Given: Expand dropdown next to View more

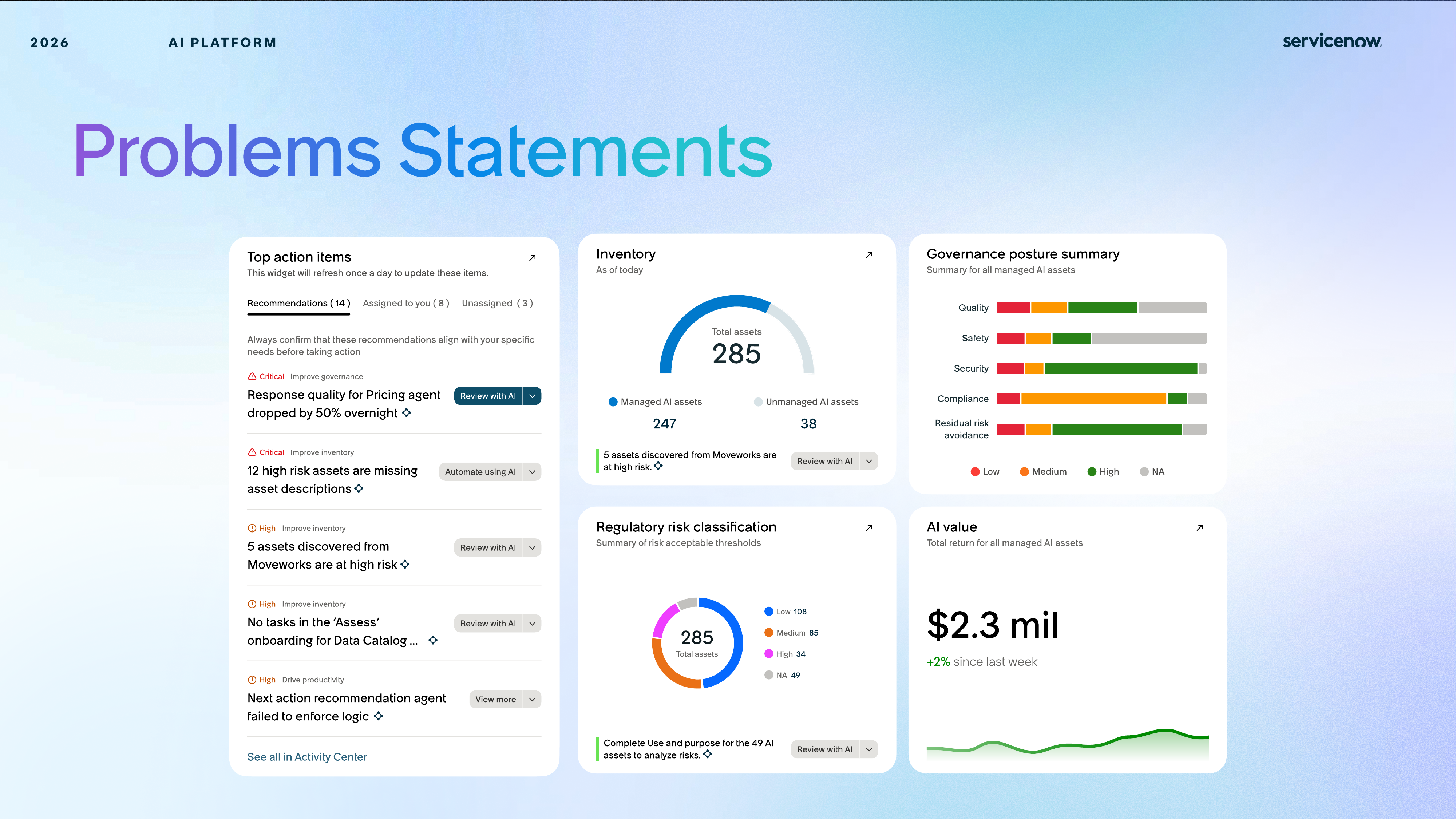Looking at the screenshot, I should [533, 699].
